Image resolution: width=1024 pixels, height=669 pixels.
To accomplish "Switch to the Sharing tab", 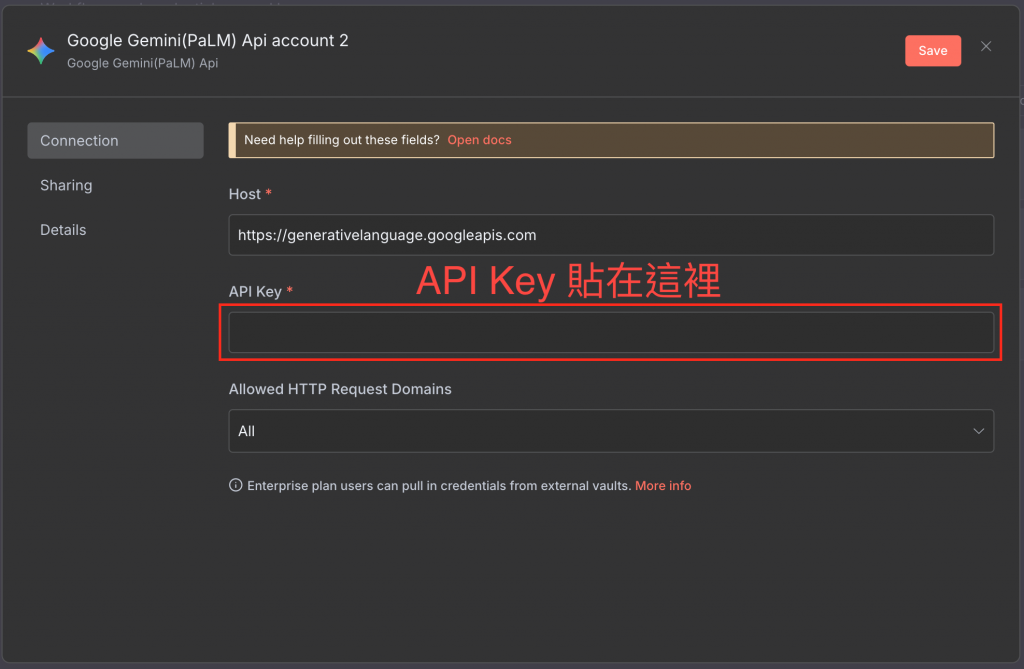I will (66, 186).
